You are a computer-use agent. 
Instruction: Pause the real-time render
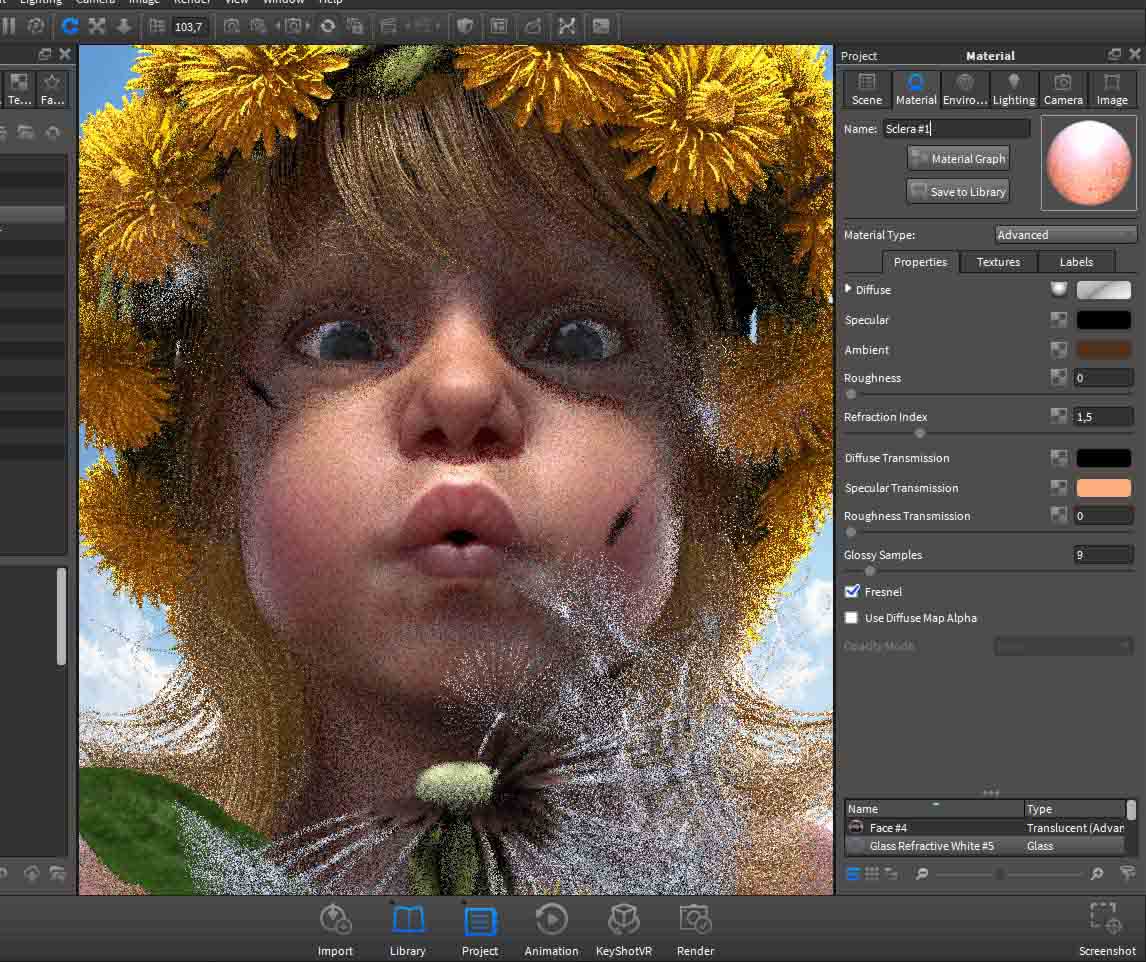9,26
